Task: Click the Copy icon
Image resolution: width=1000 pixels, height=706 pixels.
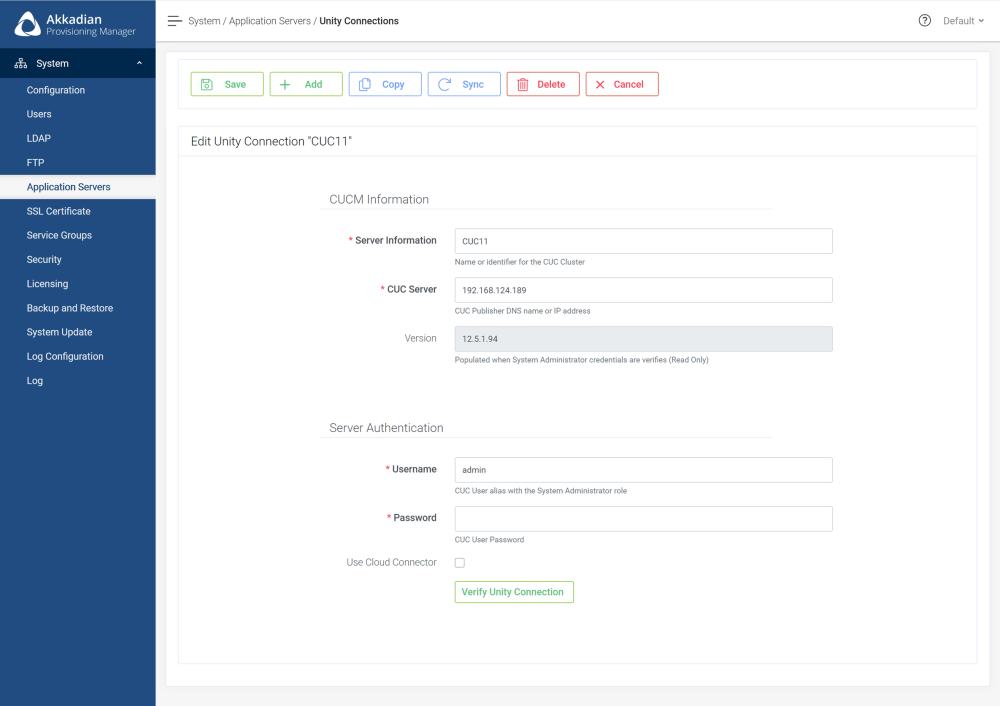Action: coord(369,84)
